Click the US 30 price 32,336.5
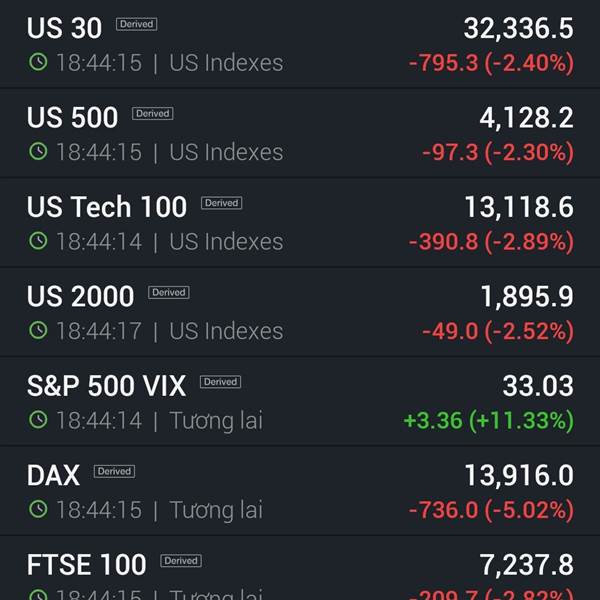This screenshot has width=600, height=600. [x=518, y=28]
